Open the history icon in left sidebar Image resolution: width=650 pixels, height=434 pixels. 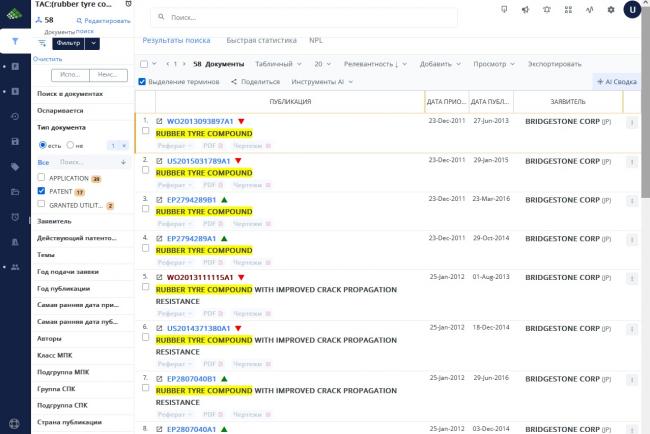click(x=15, y=116)
